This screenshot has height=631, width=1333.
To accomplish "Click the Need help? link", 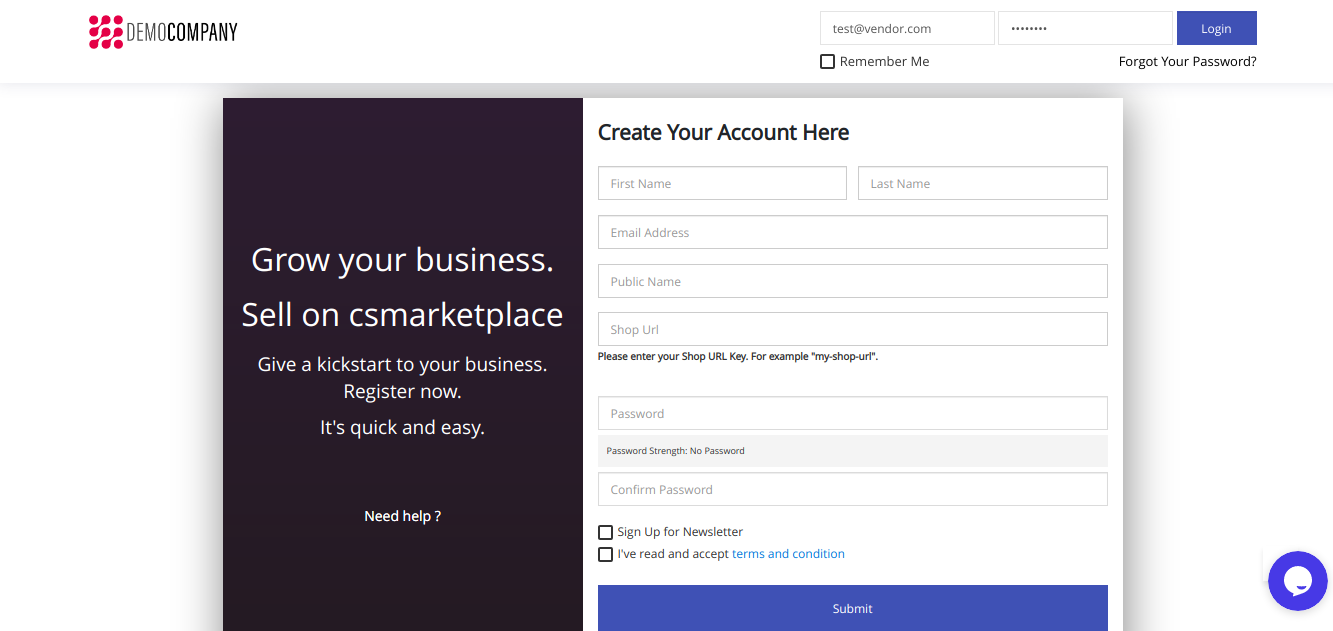I will [402, 516].
